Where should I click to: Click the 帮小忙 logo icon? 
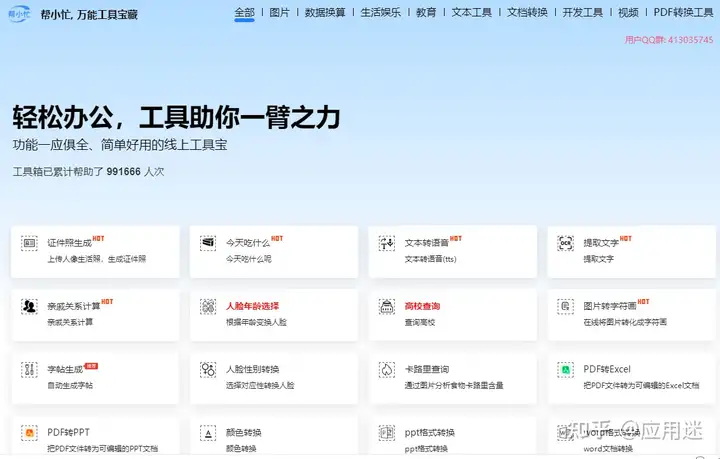click(19, 14)
